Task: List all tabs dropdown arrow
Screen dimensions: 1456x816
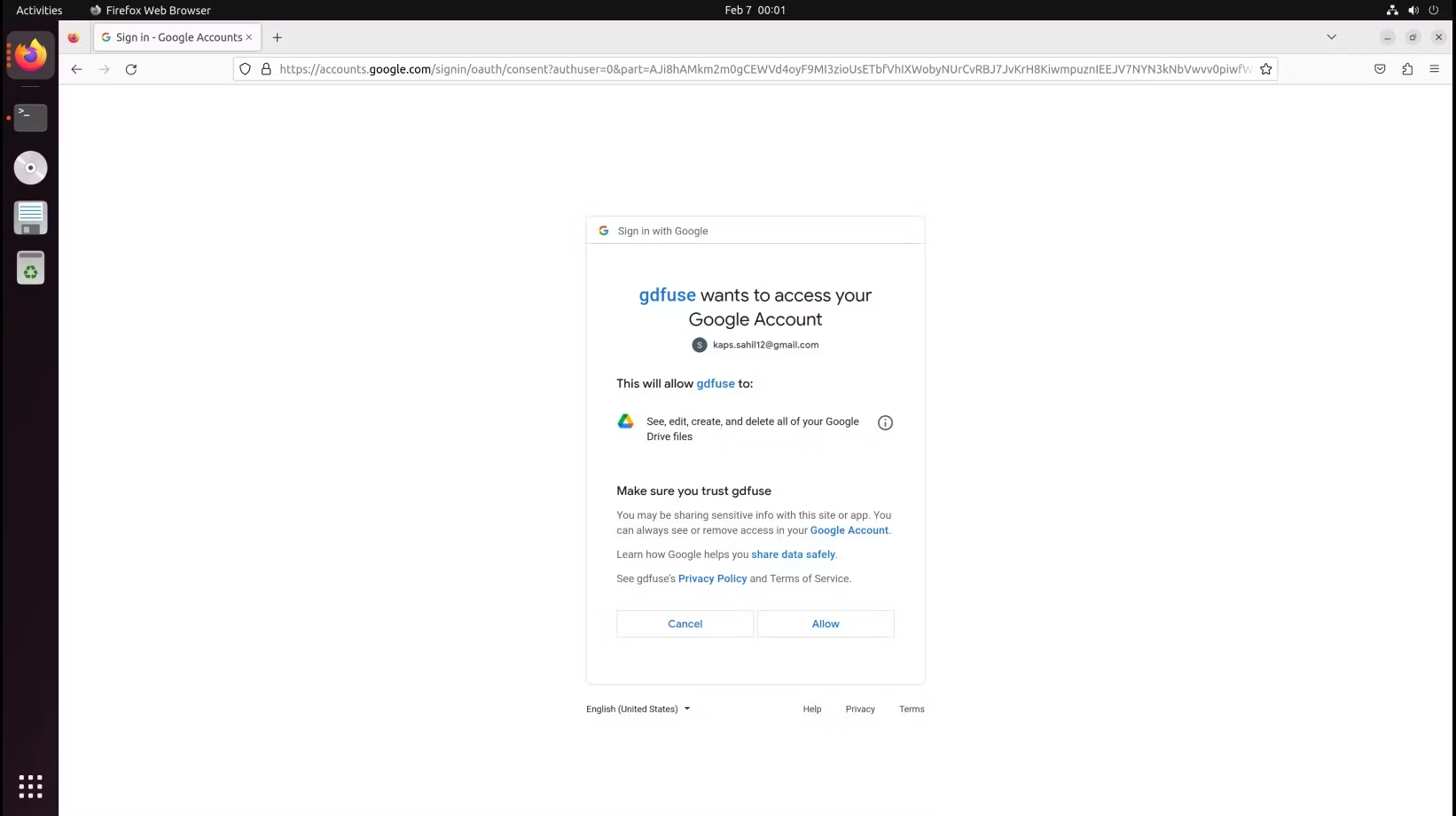Action: (1331, 37)
